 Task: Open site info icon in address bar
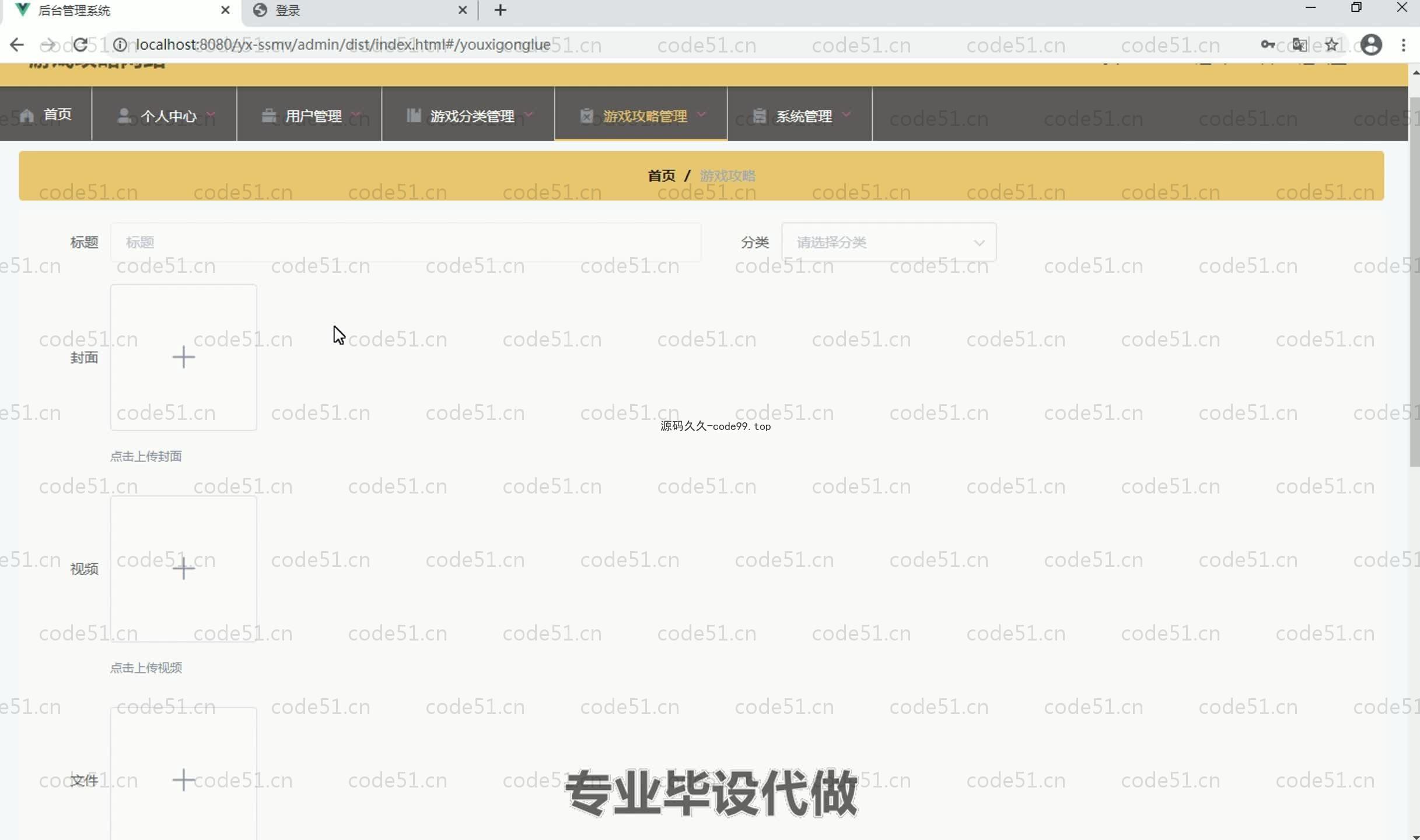pos(120,44)
